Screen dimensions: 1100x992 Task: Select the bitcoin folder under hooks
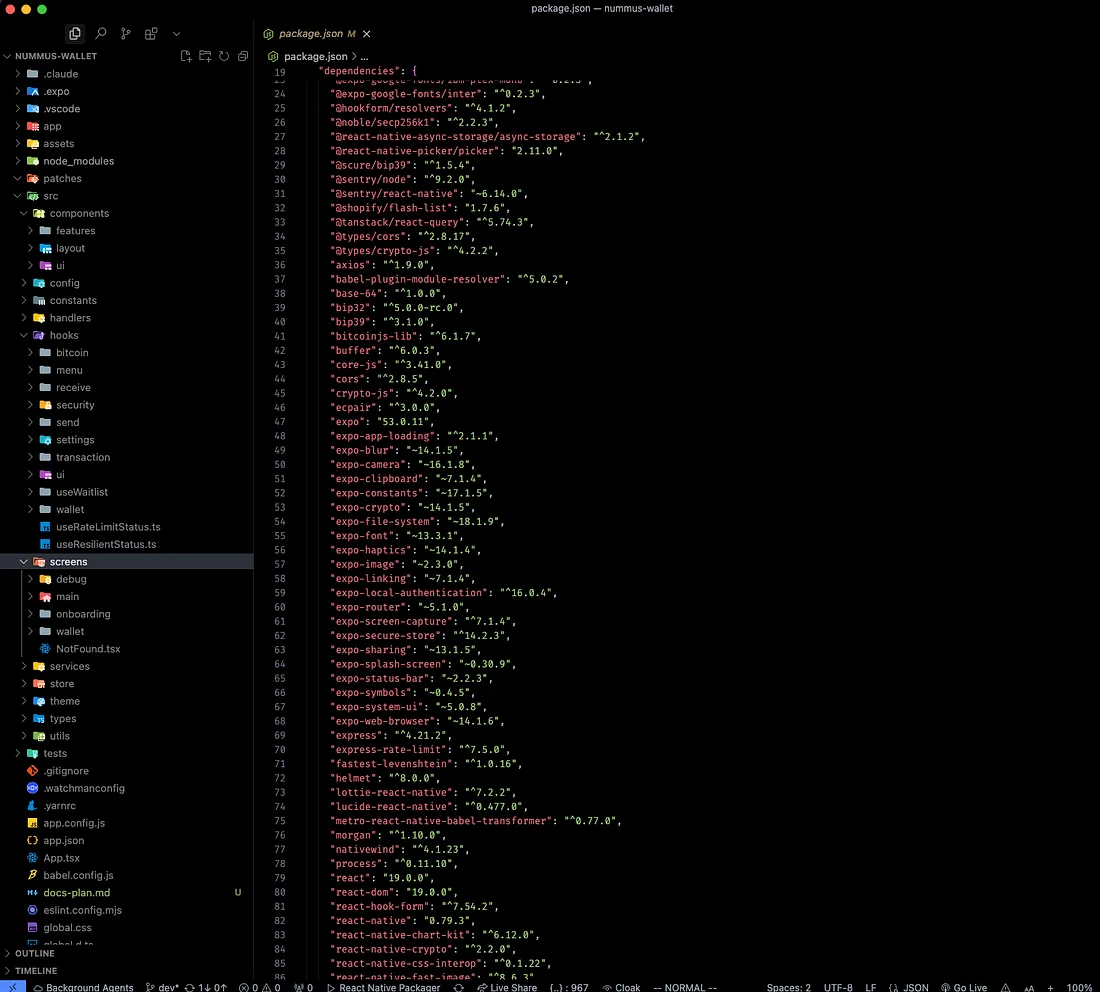126,353
